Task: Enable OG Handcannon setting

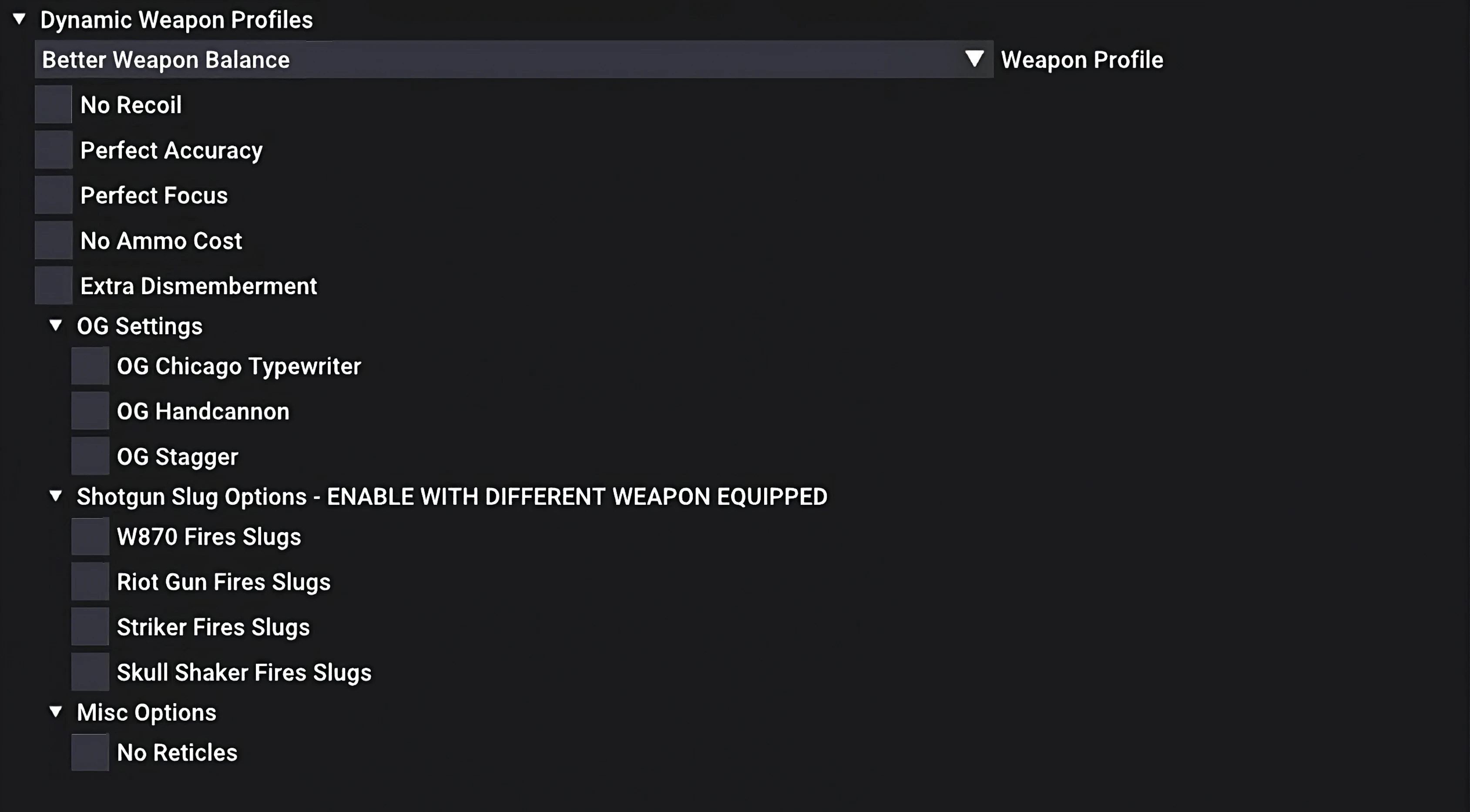Action: pos(90,411)
